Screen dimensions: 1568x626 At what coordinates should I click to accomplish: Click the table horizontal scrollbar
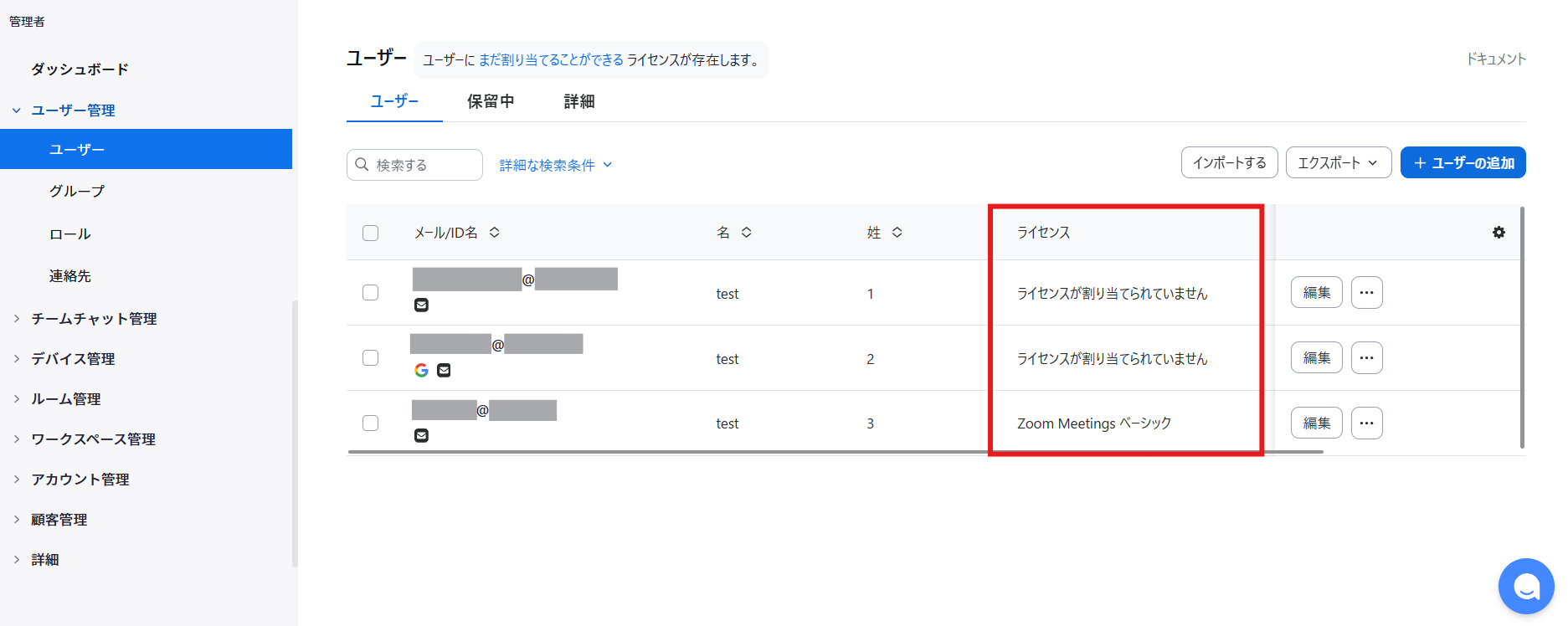point(835,452)
